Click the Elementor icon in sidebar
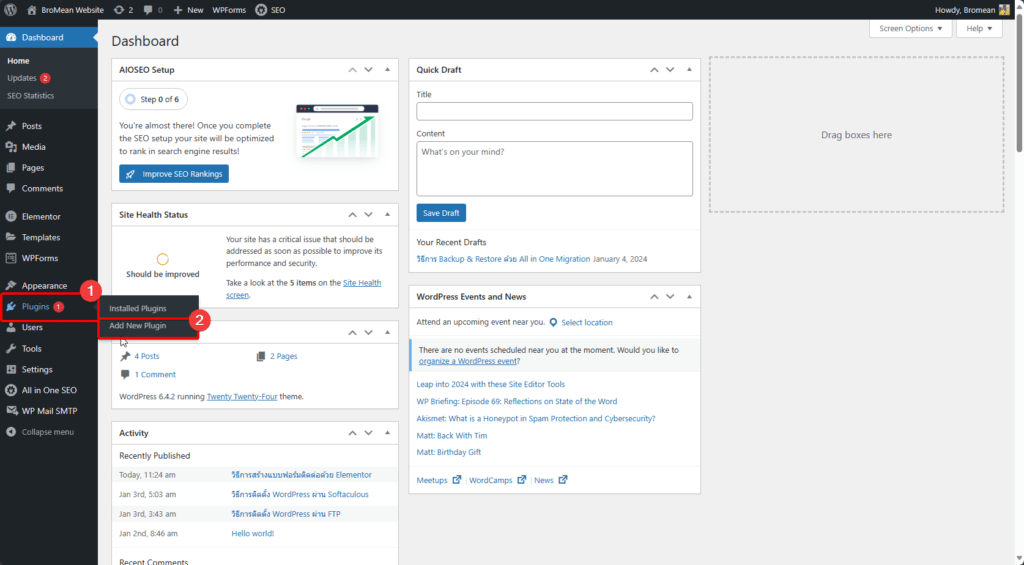 pyautogui.click(x=11, y=216)
